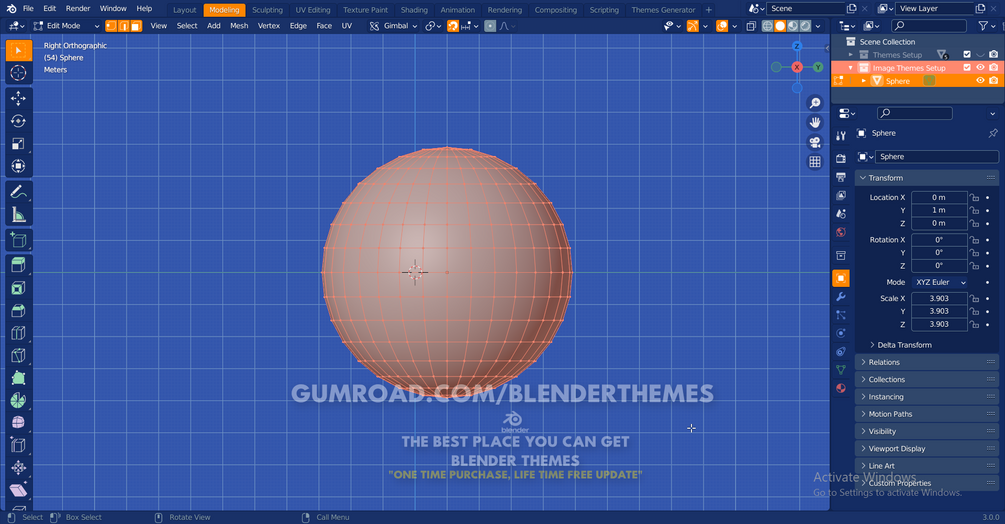Click the red X axis gizmo
Screen dimensions: 1005x524
[x=797, y=67]
